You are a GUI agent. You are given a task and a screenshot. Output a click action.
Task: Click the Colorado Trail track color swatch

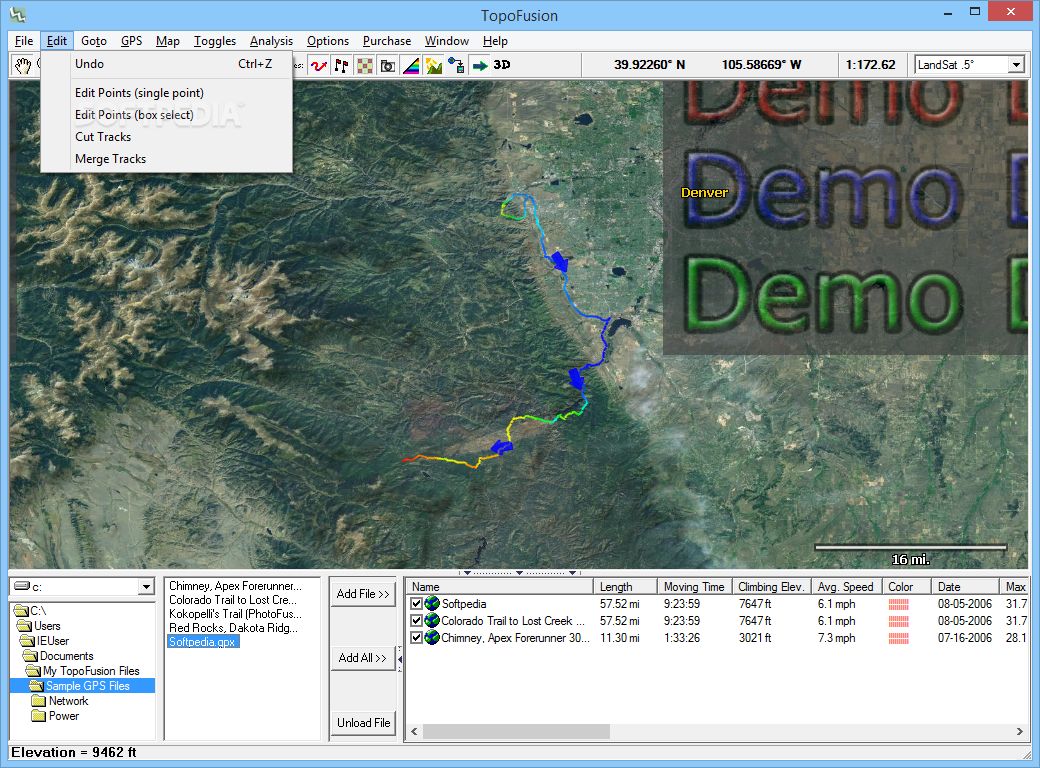(899, 621)
